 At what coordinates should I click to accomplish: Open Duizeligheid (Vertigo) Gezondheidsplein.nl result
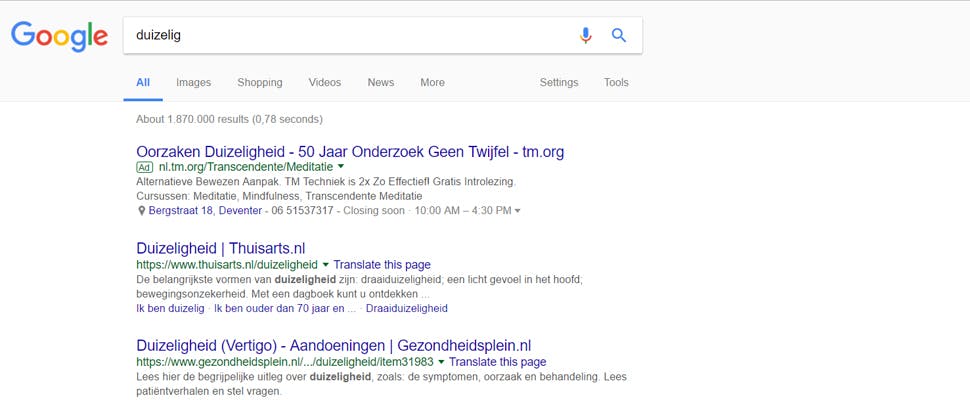point(333,346)
